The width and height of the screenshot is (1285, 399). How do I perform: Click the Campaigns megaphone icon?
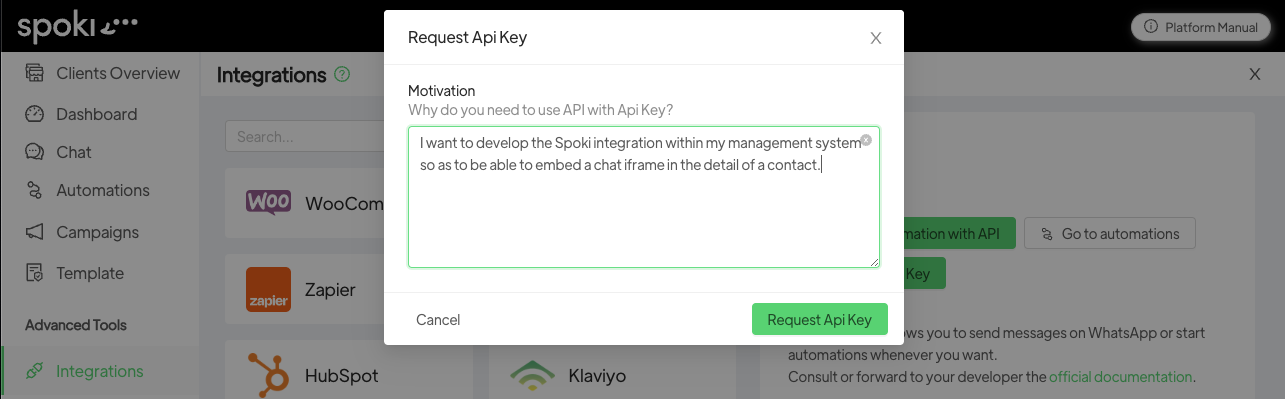point(35,232)
